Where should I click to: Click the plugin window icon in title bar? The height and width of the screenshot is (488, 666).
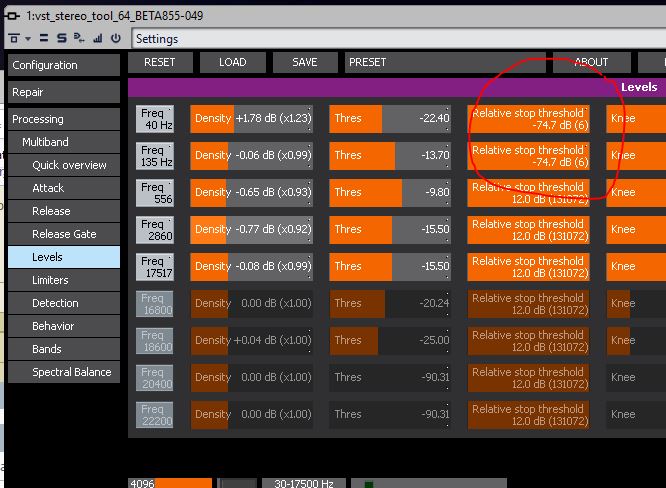(x=12, y=16)
